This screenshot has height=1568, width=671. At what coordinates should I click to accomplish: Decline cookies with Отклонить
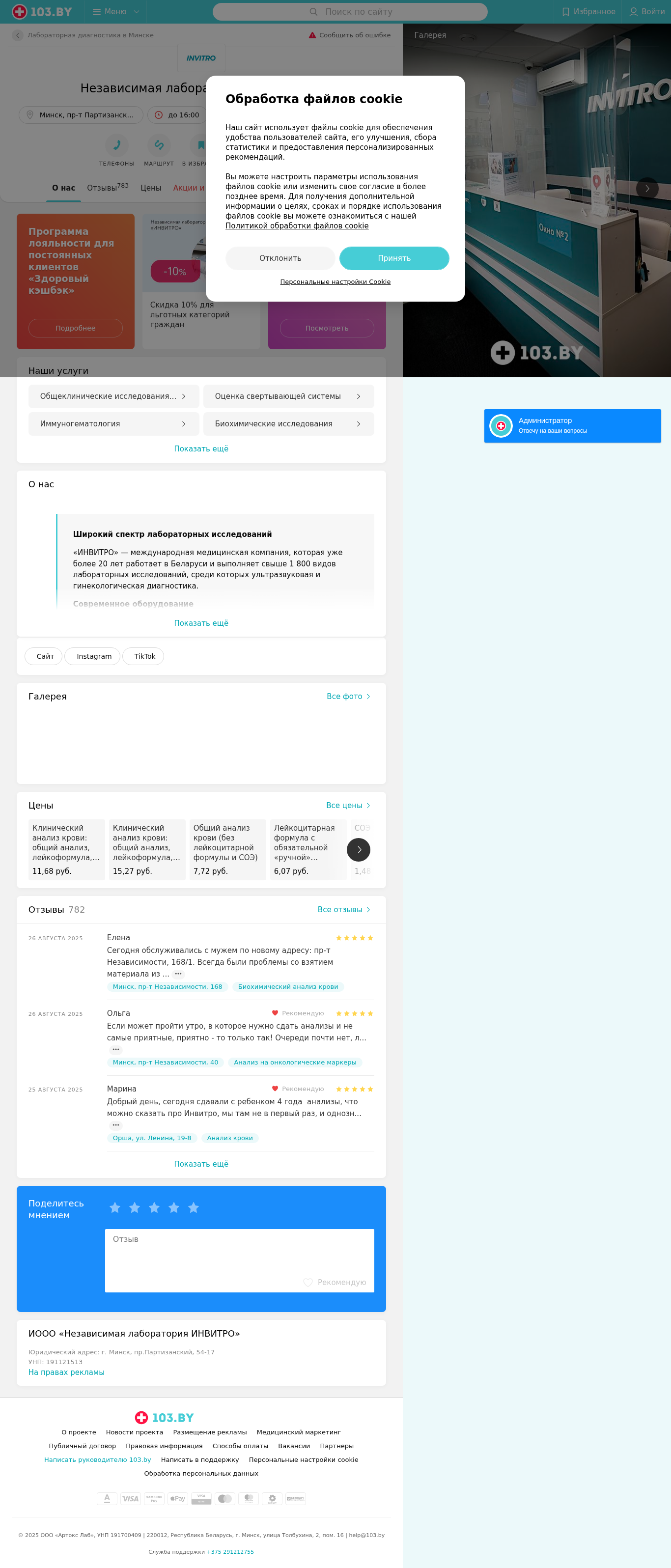tap(280, 258)
